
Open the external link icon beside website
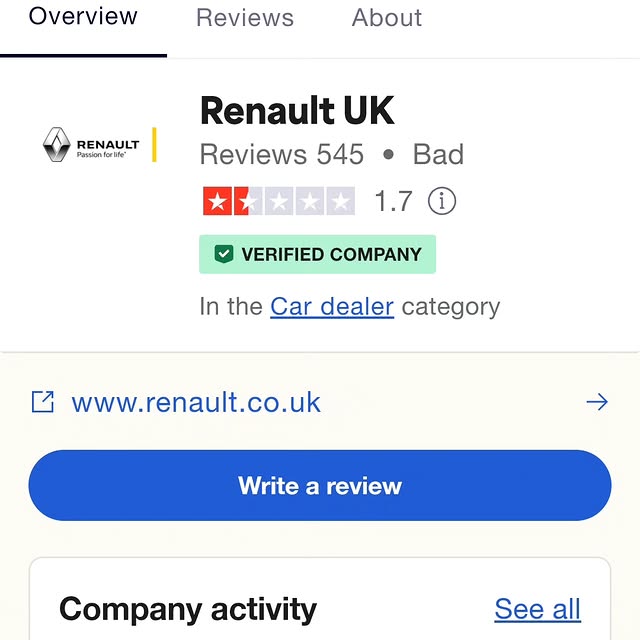[43, 402]
